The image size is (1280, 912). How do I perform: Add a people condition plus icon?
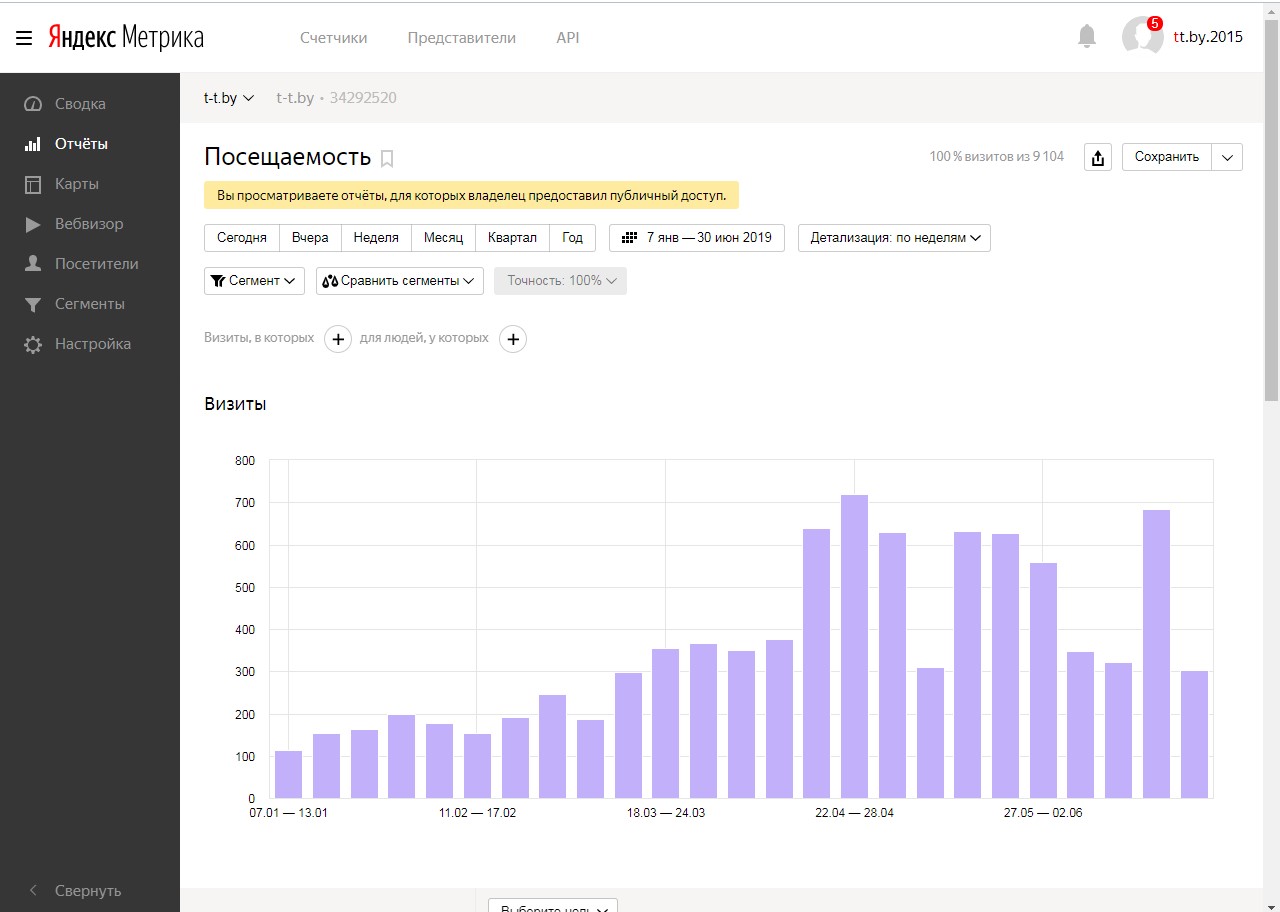513,339
